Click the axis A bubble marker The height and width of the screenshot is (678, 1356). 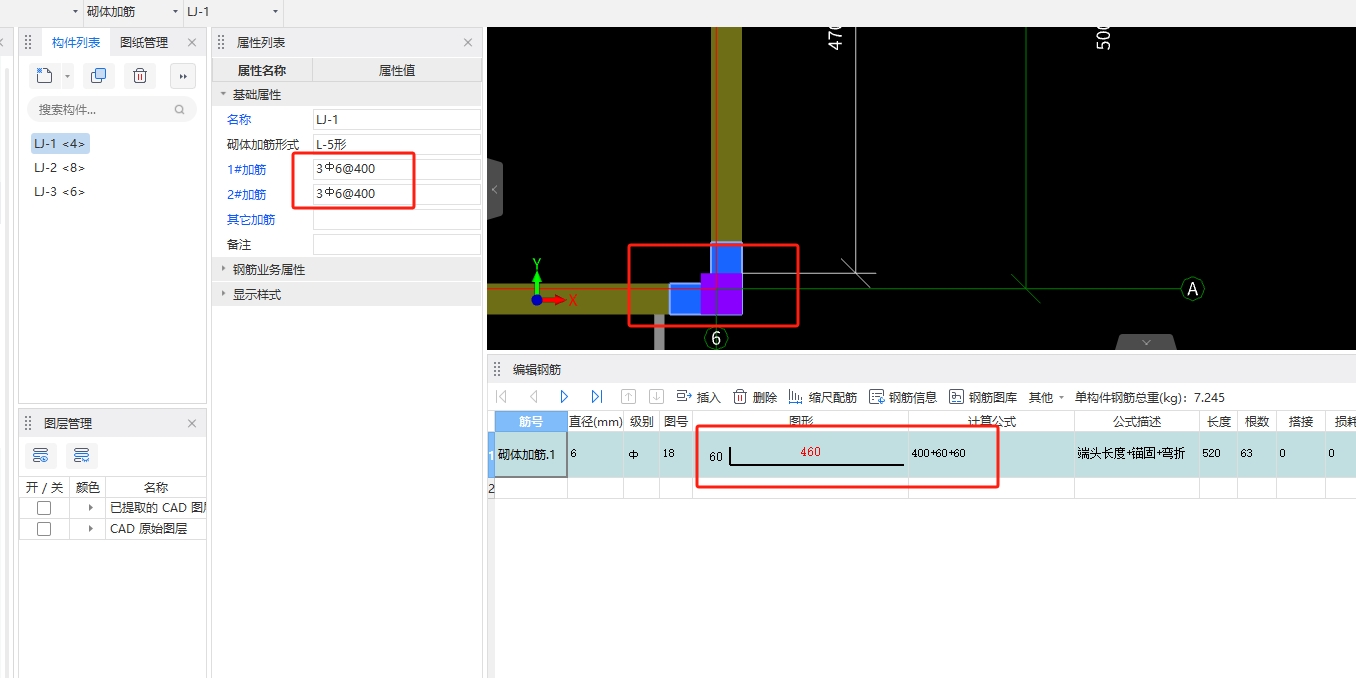click(x=1192, y=289)
